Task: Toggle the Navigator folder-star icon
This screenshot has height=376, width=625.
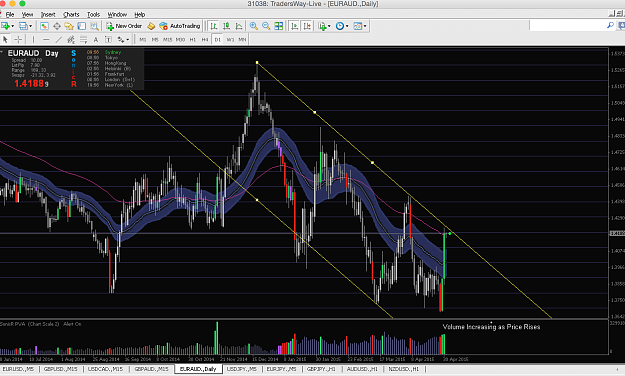Action: pyautogui.click(x=69, y=26)
